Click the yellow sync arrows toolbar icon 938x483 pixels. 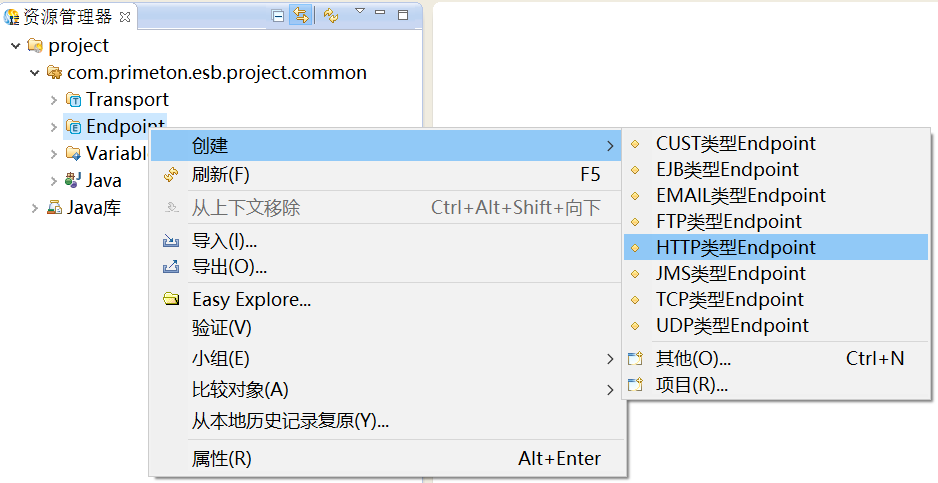click(331, 16)
